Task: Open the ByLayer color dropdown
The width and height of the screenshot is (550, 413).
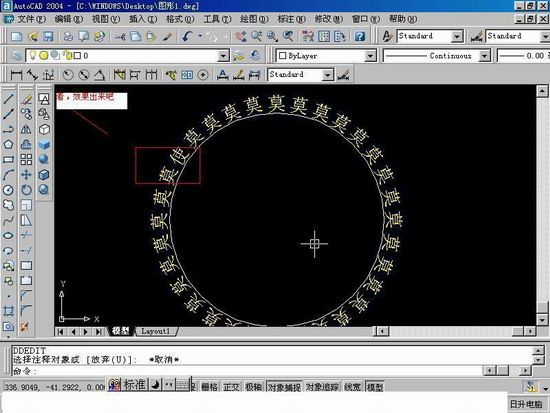Action: pyautogui.click(x=370, y=56)
